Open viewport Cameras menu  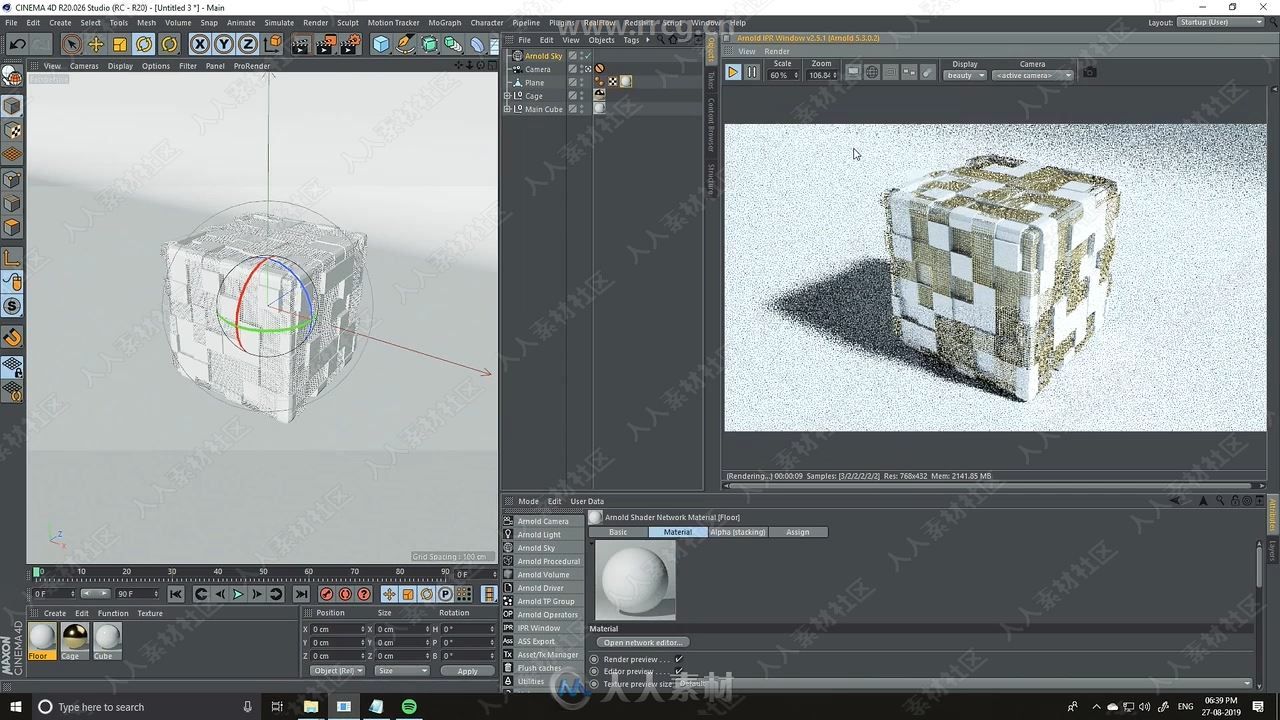point(84,66)
